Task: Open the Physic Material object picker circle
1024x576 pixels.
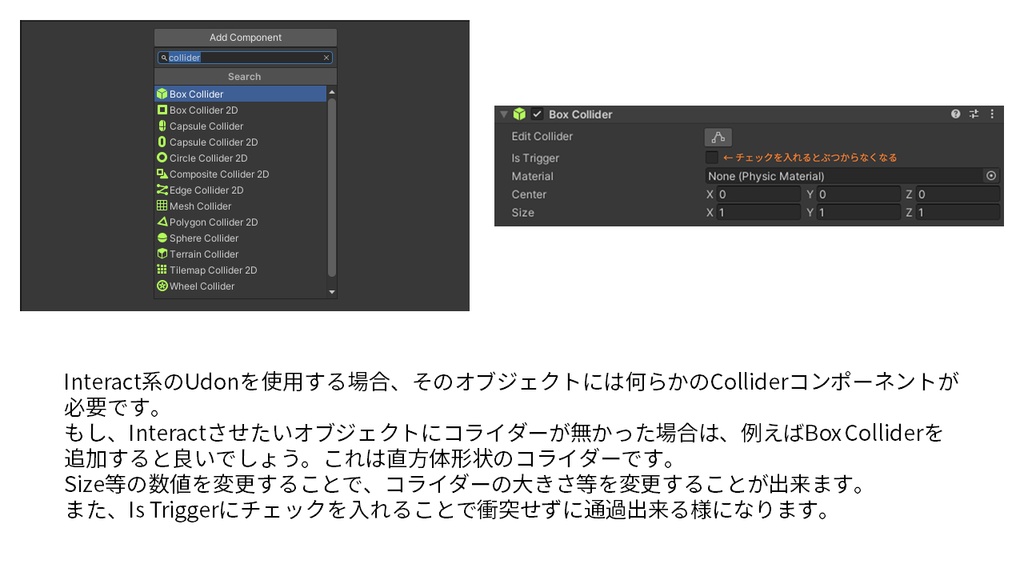Action: click(x=991, y=176)
